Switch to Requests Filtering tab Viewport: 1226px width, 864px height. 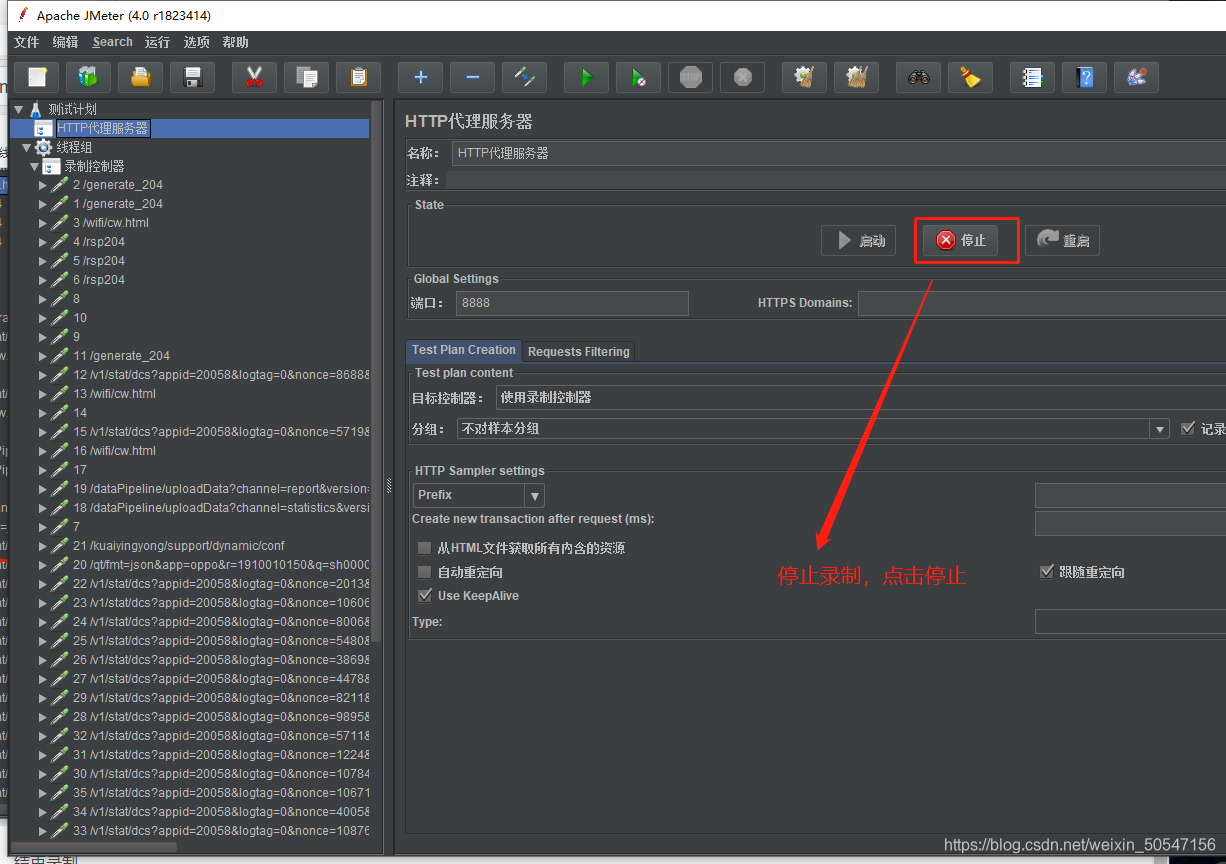pyautogui.click(x=578, y=351)
